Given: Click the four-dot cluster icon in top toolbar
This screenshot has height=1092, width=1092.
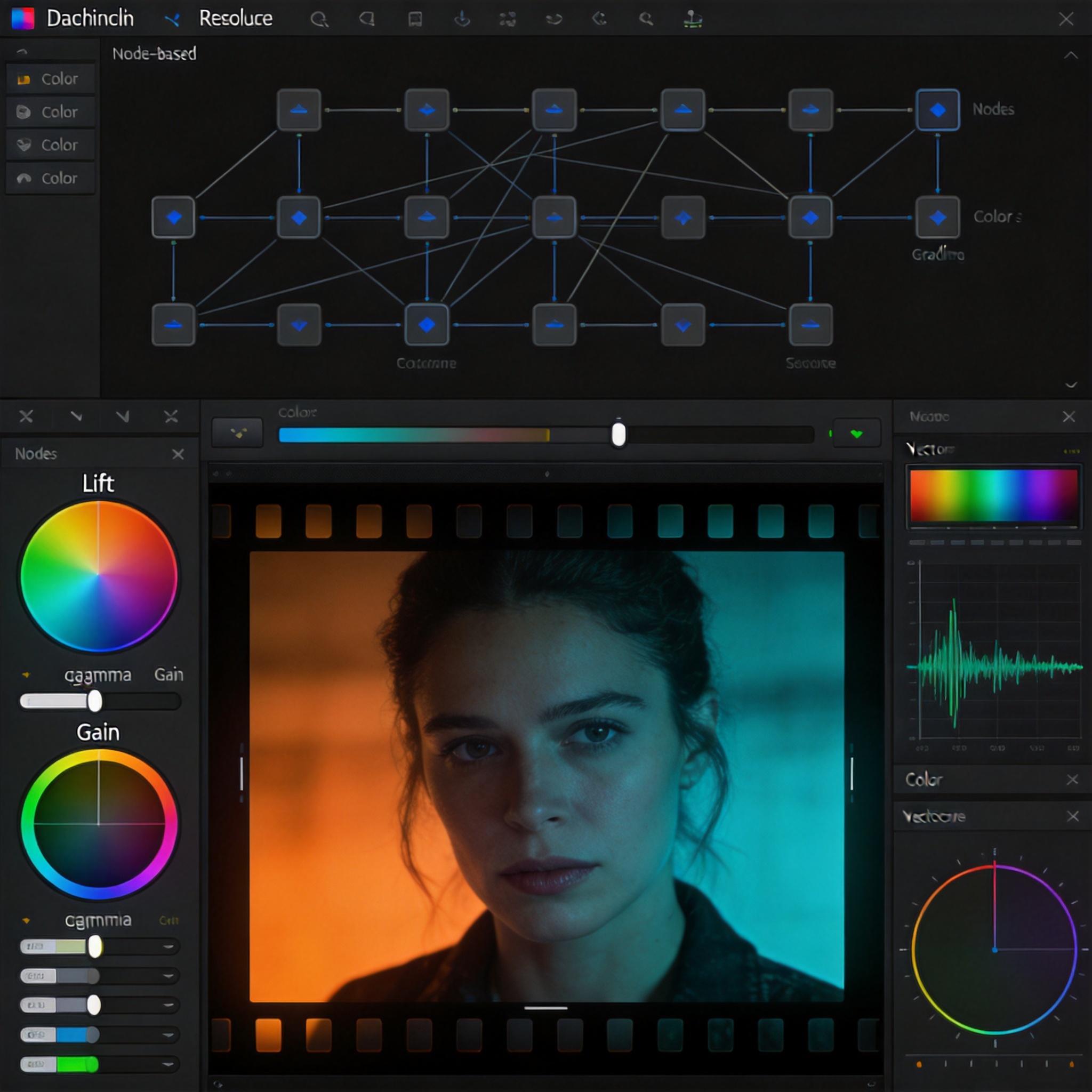Looking at the screenshot, I should pos(508,19).
